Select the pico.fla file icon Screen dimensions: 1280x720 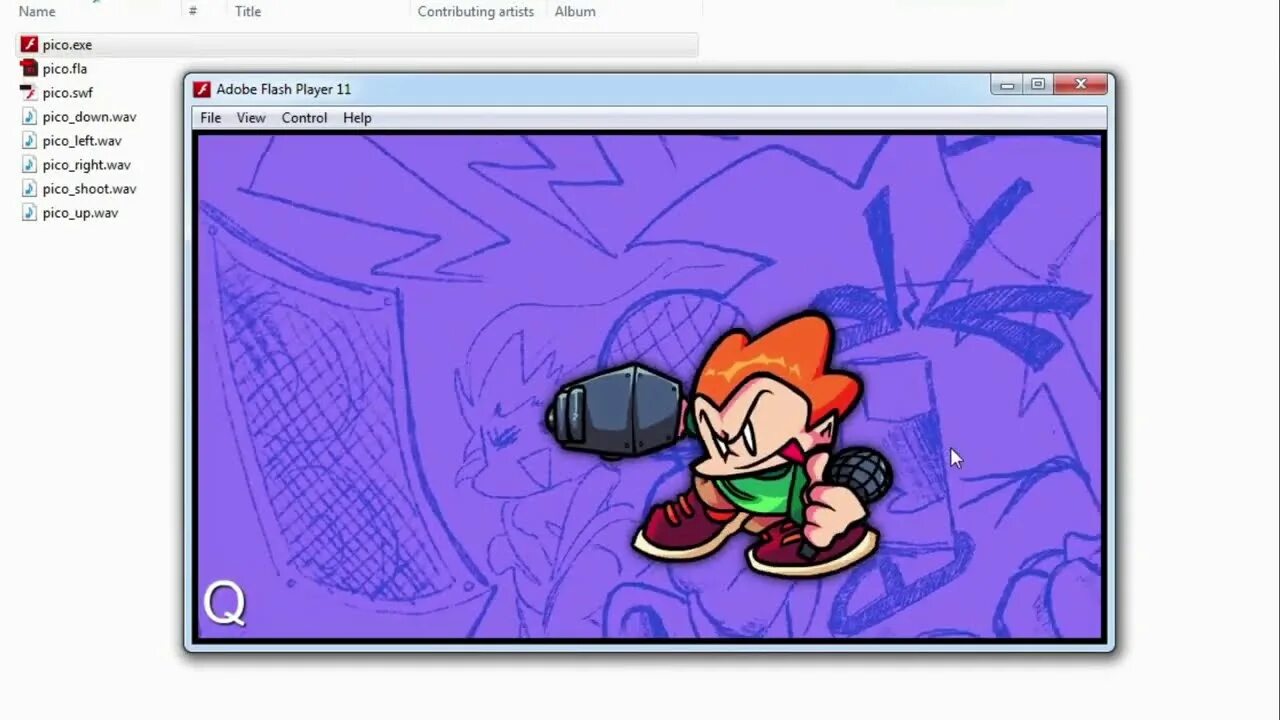pyautogui.click(x=29, y=69)
